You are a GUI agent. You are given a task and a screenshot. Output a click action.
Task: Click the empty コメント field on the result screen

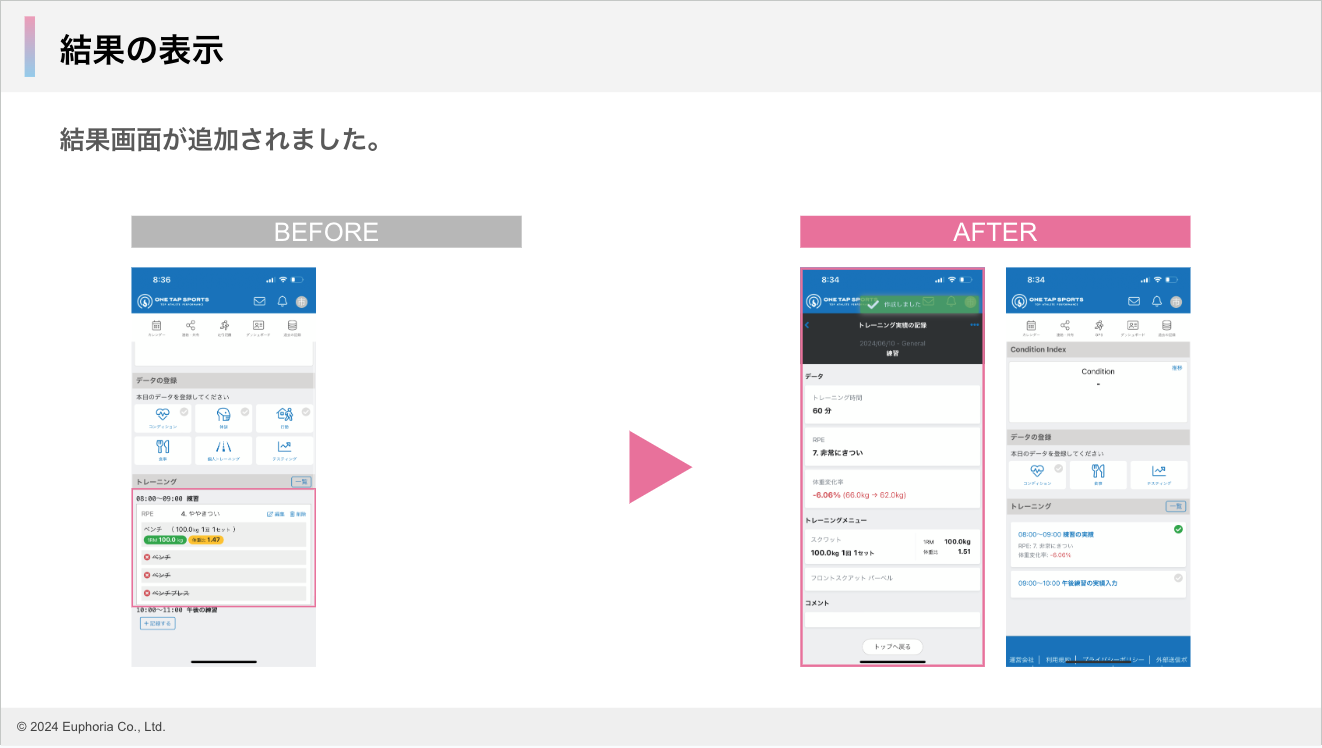tap(892, 620)
